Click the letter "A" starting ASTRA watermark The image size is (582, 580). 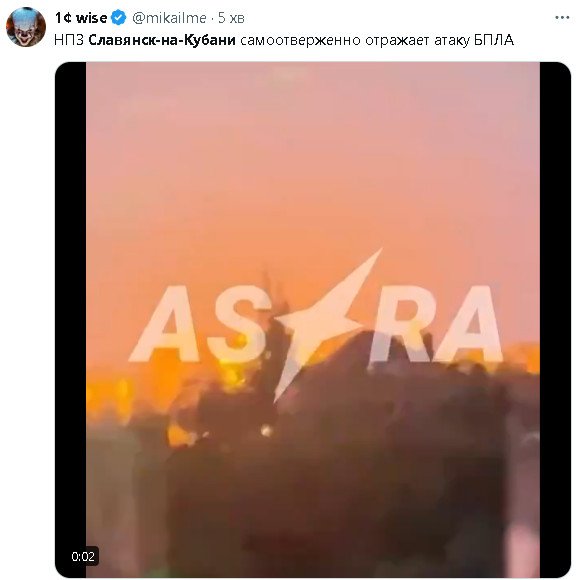(x=164, y=324)
